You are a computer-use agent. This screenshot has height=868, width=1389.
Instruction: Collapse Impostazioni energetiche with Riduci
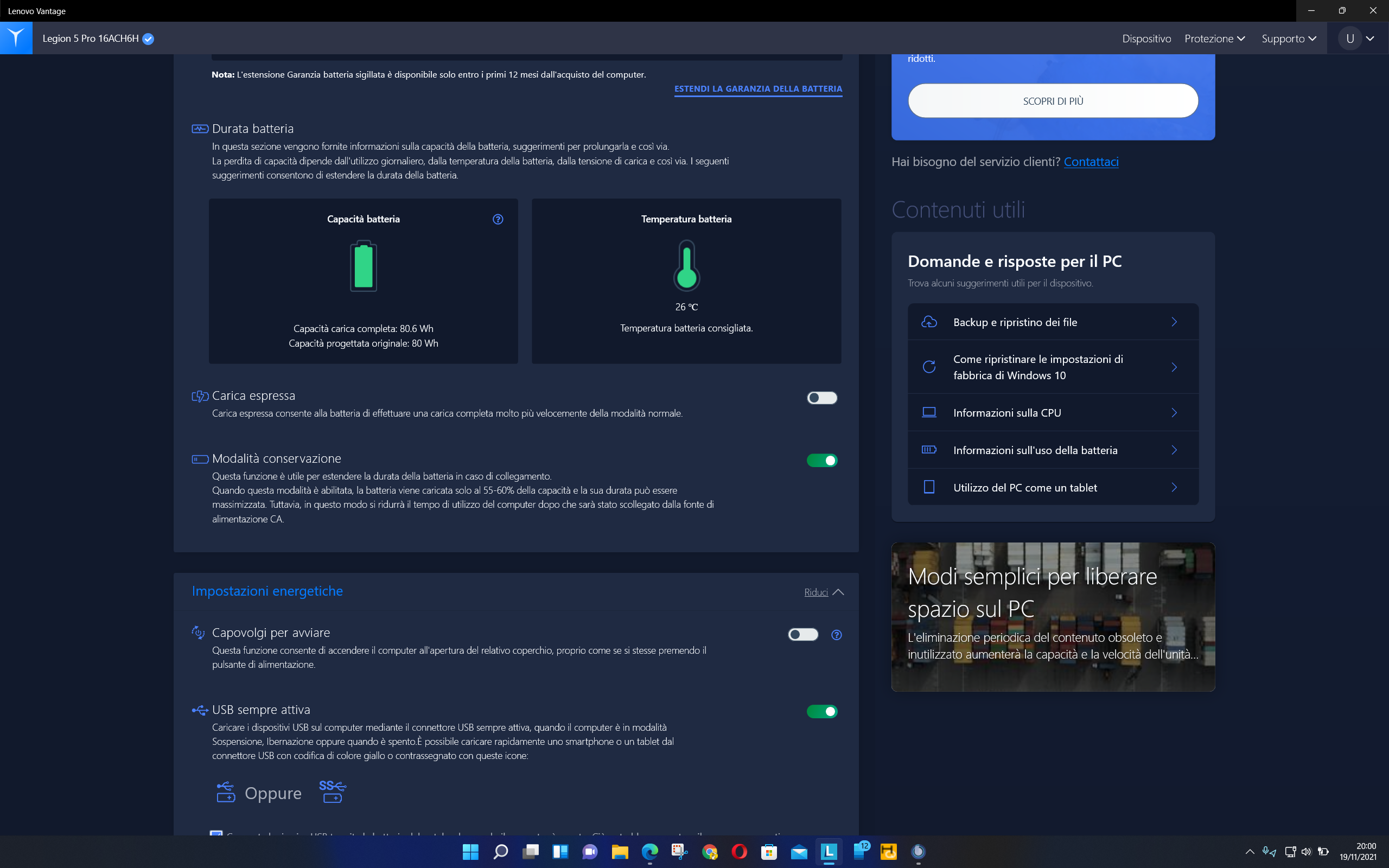point(824,592)
